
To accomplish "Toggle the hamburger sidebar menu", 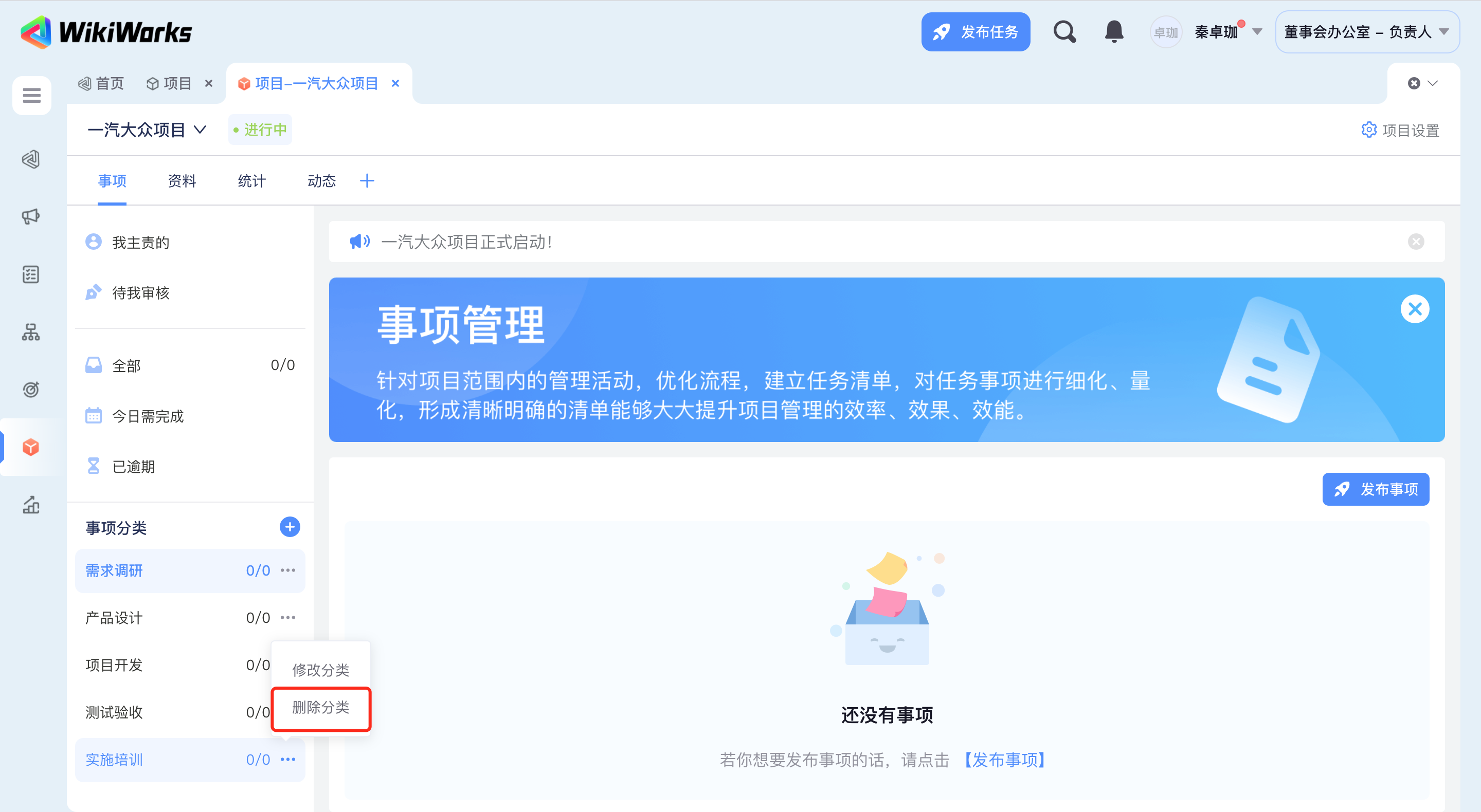I will tap(31, 96).
